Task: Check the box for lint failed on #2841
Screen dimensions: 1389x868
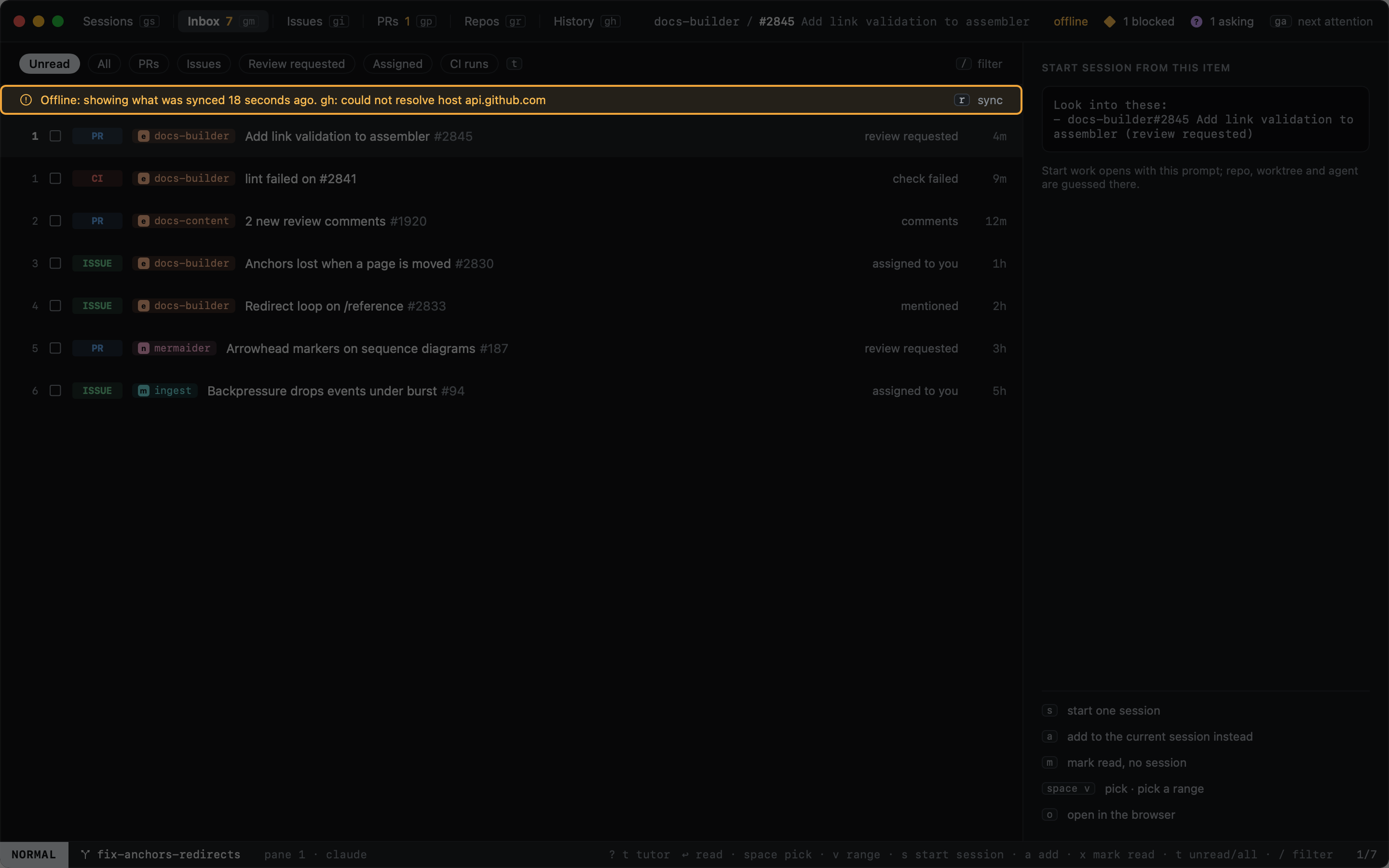Action: click(x=55, y=178)
